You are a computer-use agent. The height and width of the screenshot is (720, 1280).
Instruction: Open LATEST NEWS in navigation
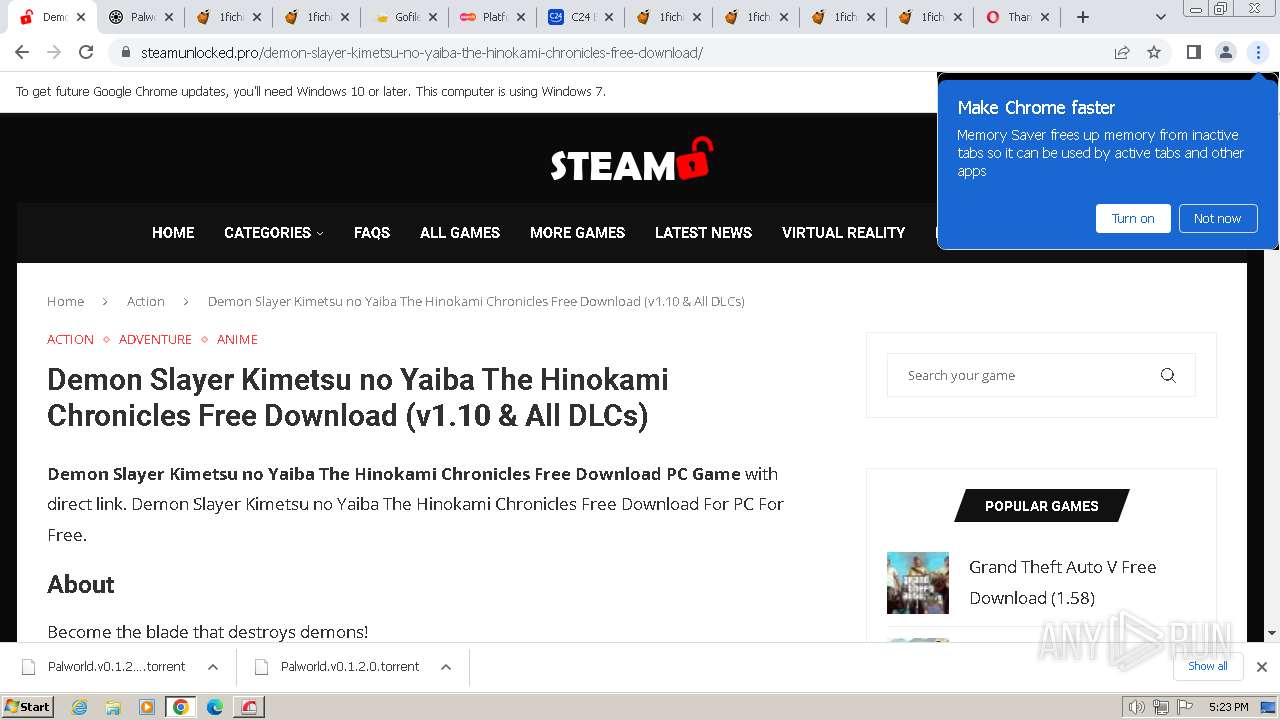click(x=703, y=232)
